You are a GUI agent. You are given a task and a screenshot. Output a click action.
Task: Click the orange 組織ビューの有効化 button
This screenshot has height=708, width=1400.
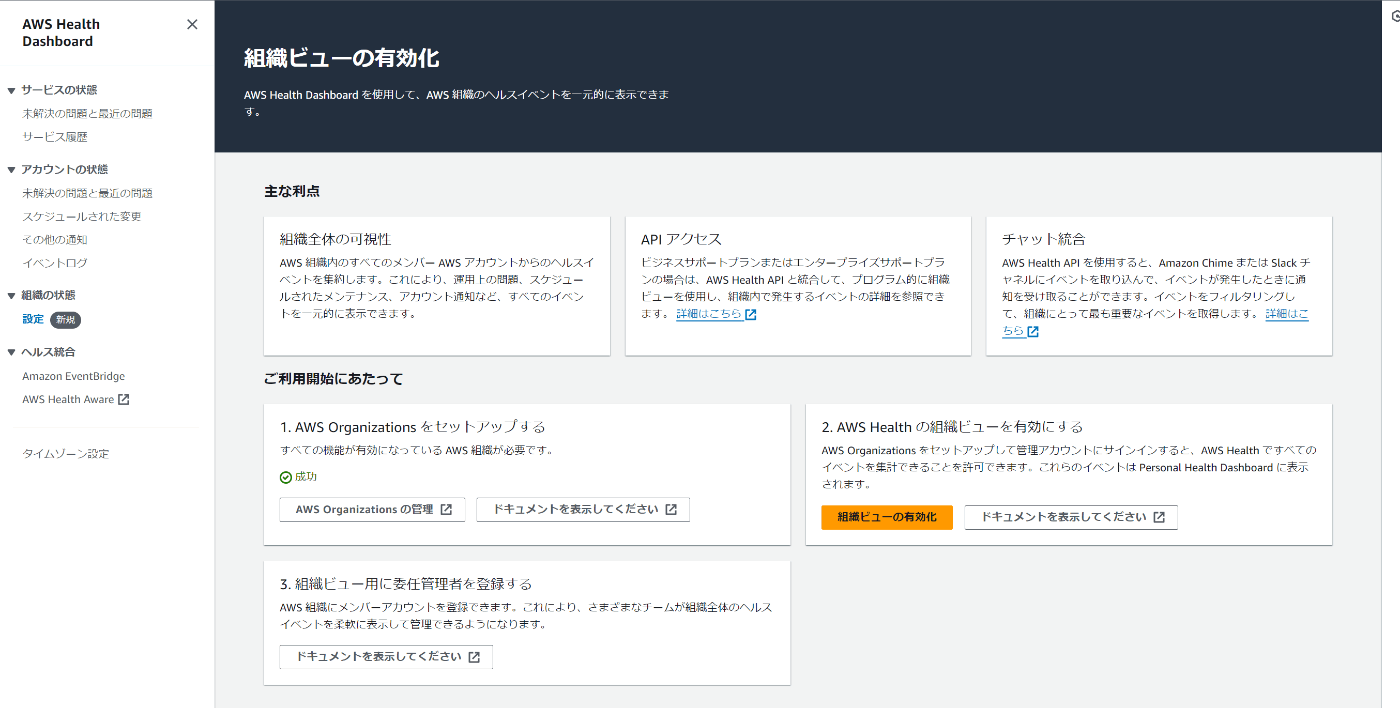point(887,517)
